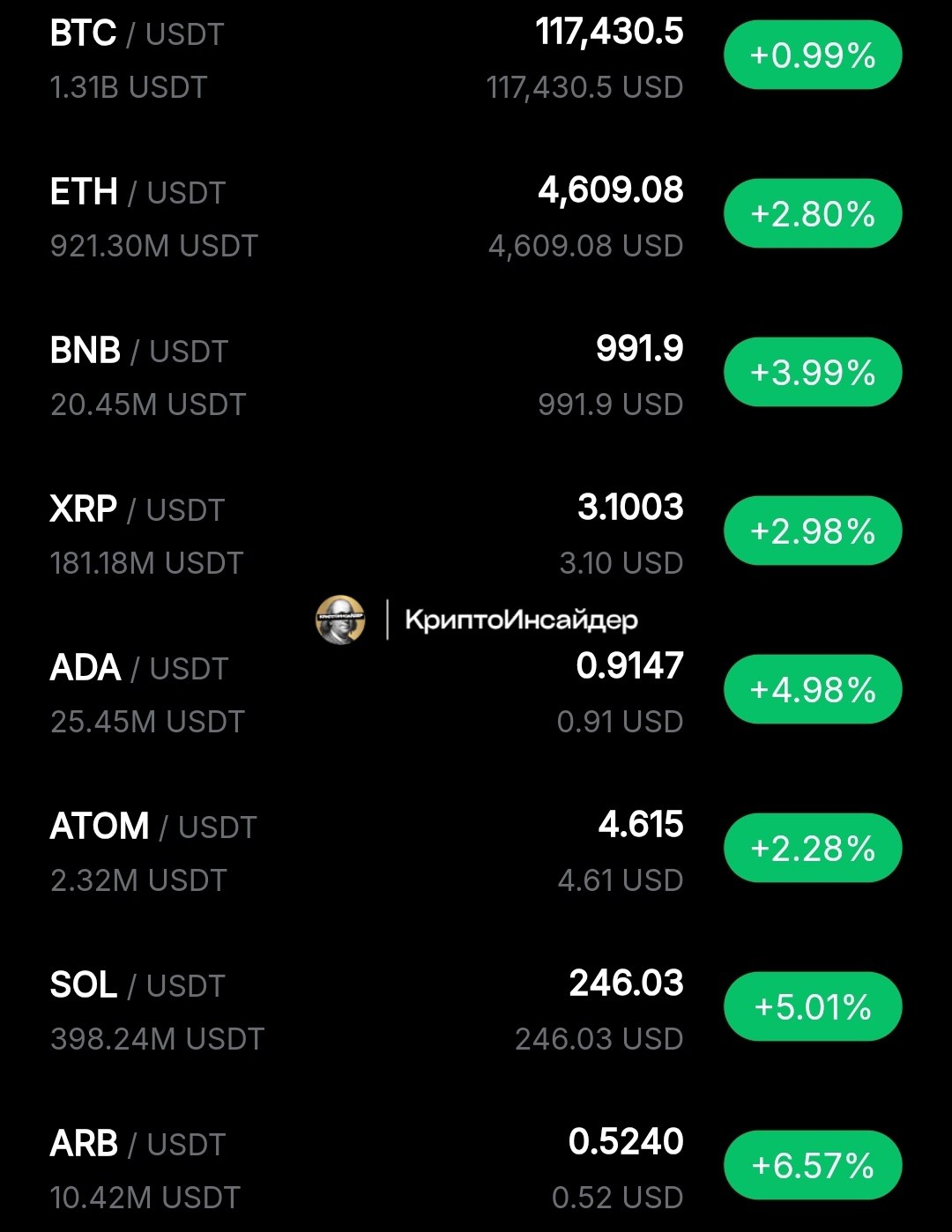
Task: Click the BTC price 117,430.5
Action: pos(609,33)
